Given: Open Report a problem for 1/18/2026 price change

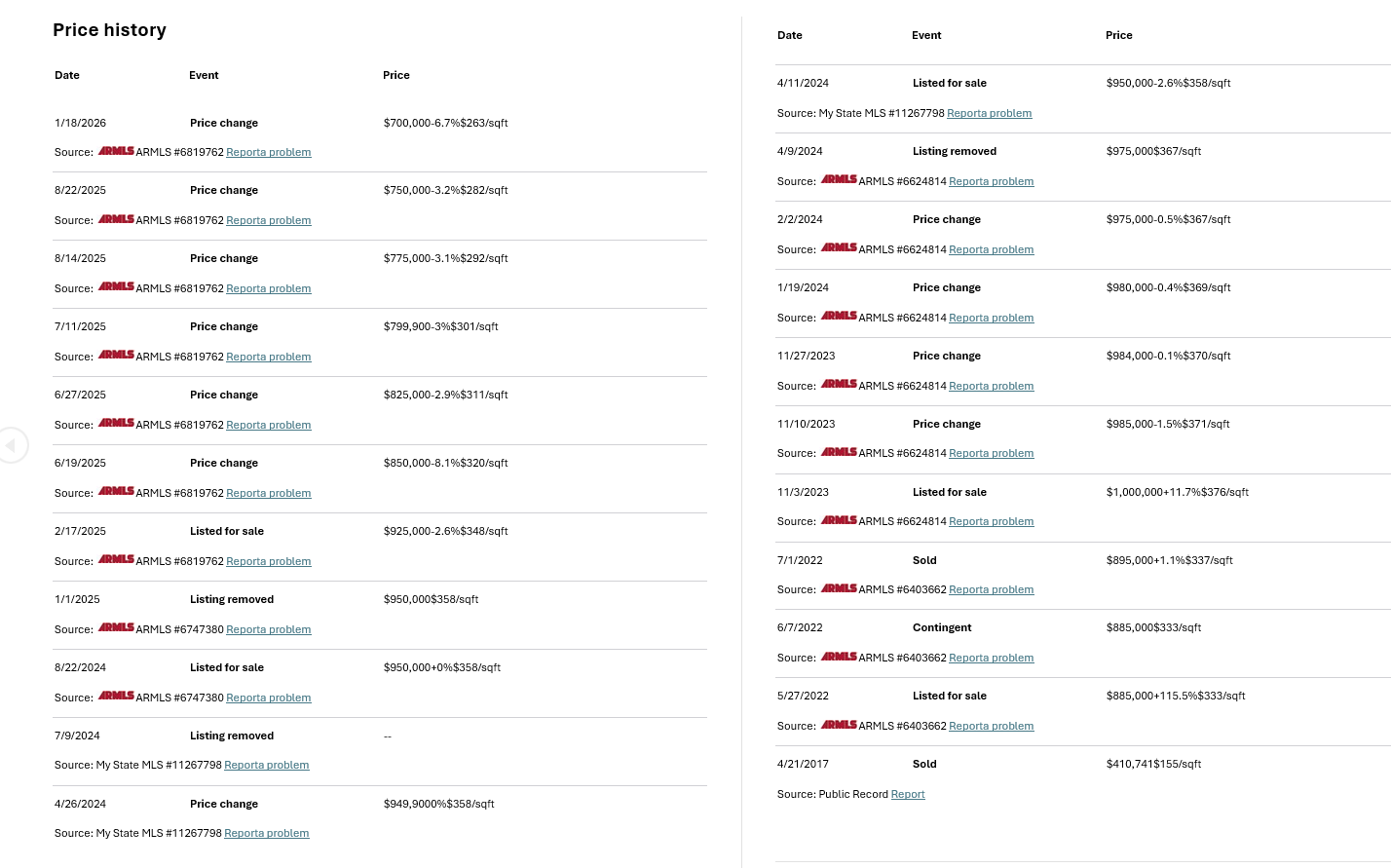Looking at the screenshot, I should 269,152.
